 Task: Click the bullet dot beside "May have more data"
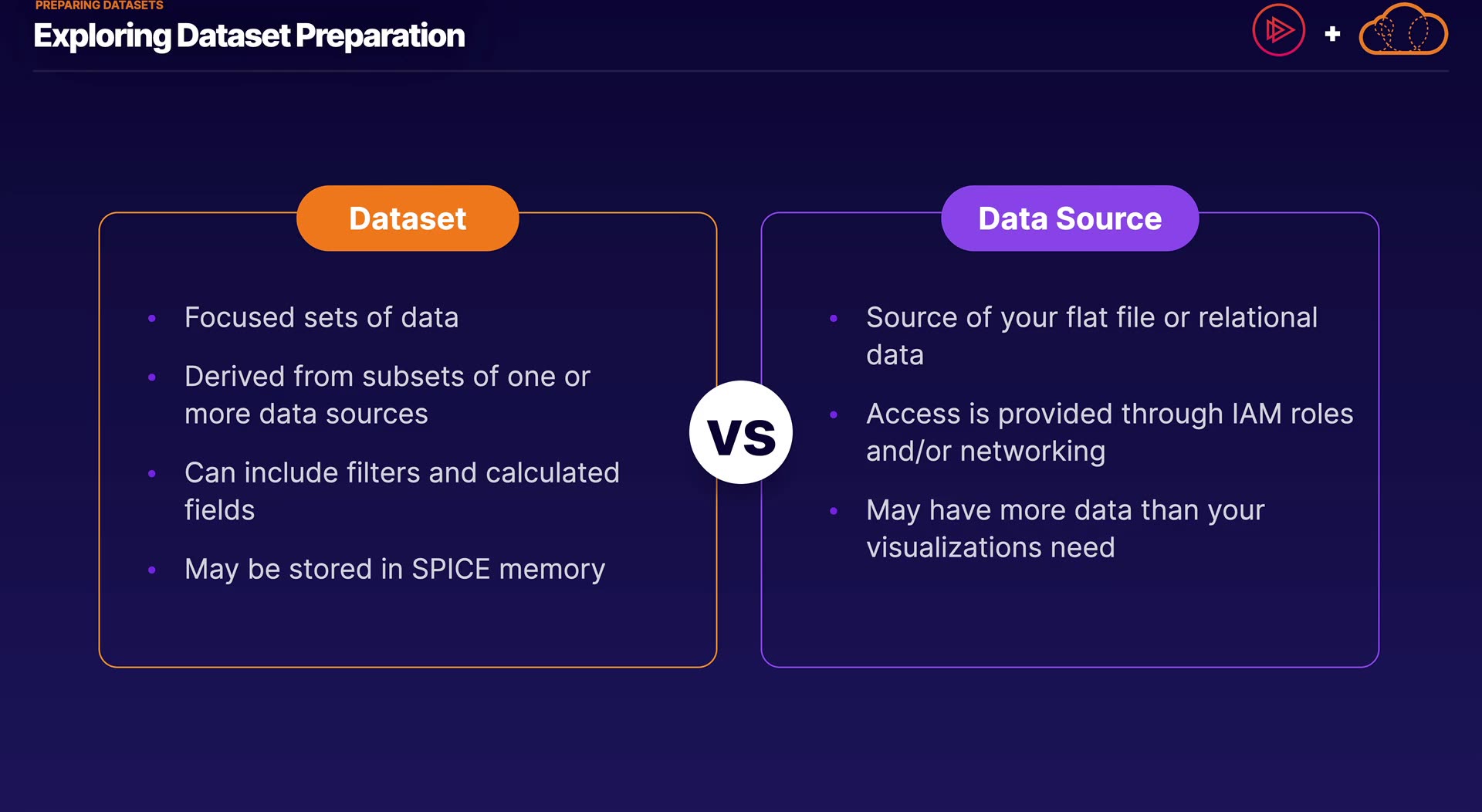click(834, 511)
